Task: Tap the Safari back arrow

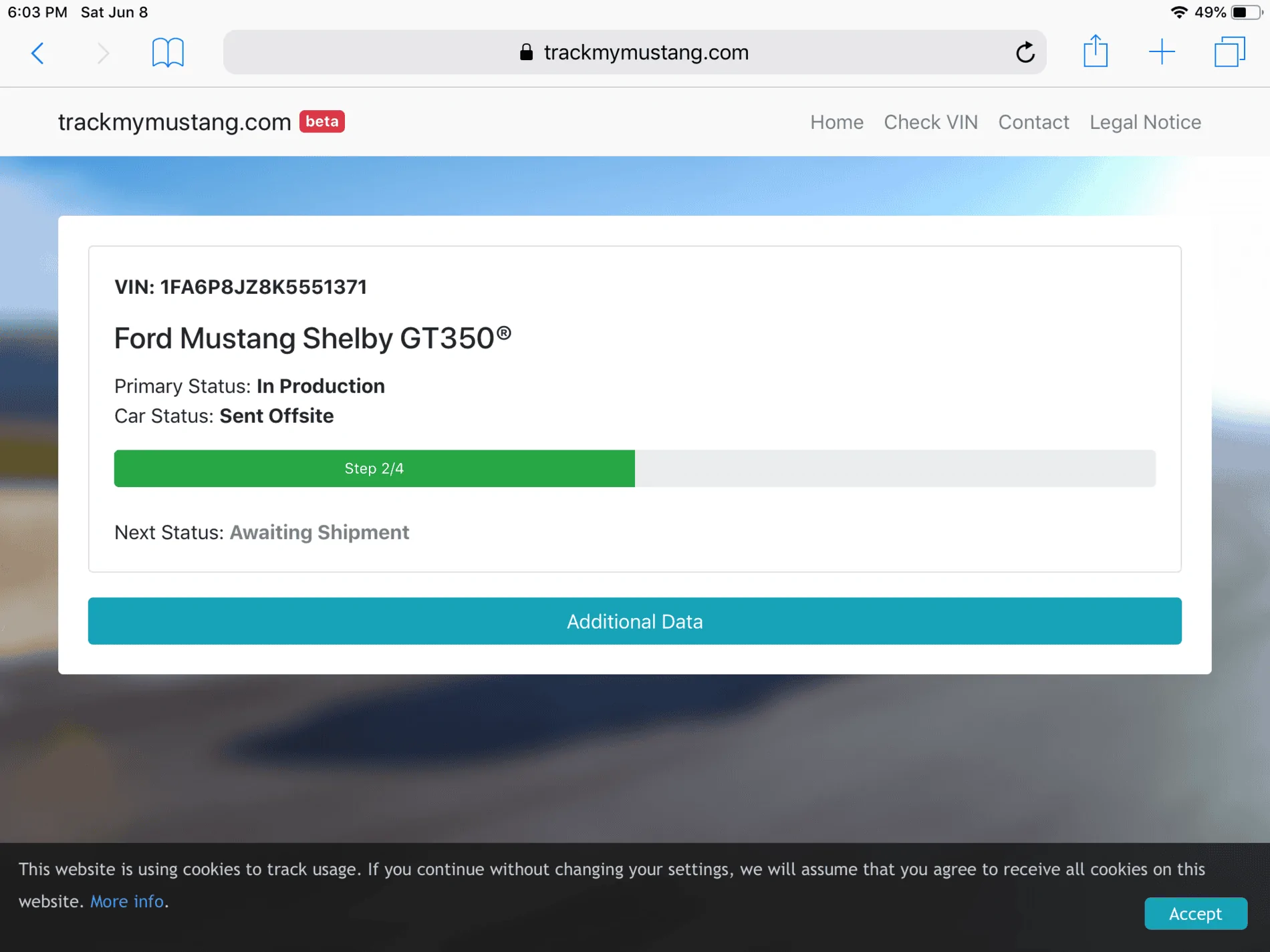Action: [x=38, y=53]
